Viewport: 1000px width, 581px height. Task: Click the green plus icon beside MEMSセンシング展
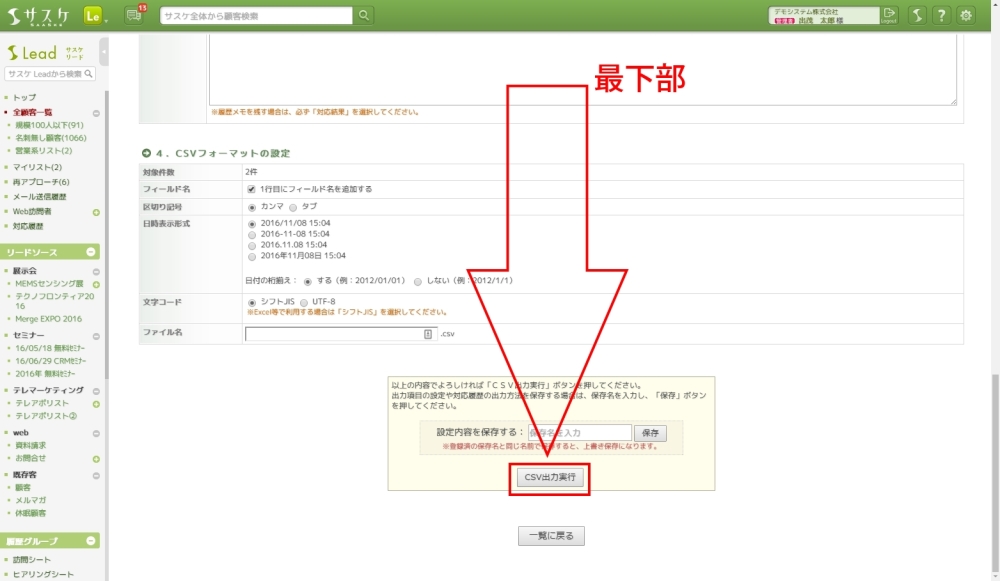tap(96, 284)
